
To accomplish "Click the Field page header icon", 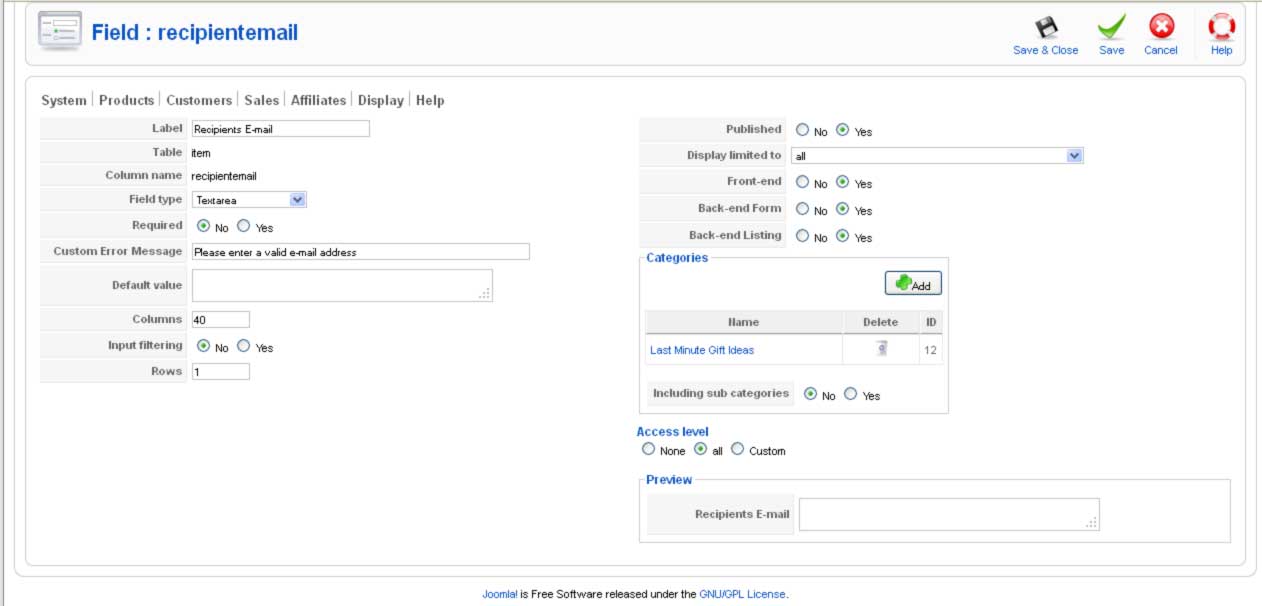I will point(60,31).
